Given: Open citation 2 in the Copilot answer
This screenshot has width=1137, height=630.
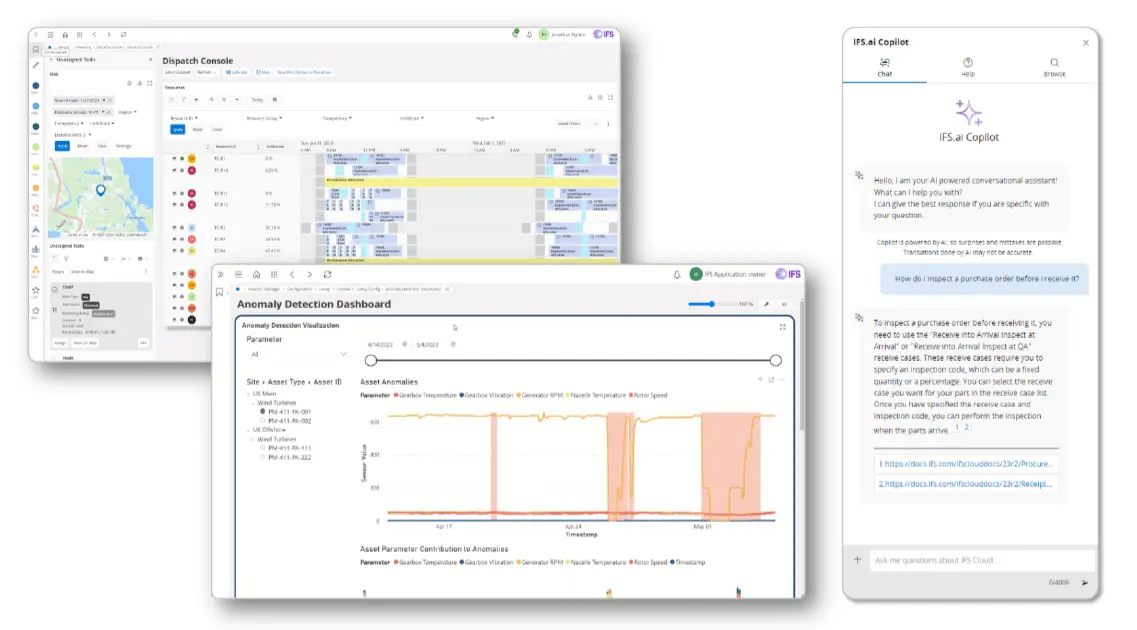Looking at the screenshot, I should point(967,428).
